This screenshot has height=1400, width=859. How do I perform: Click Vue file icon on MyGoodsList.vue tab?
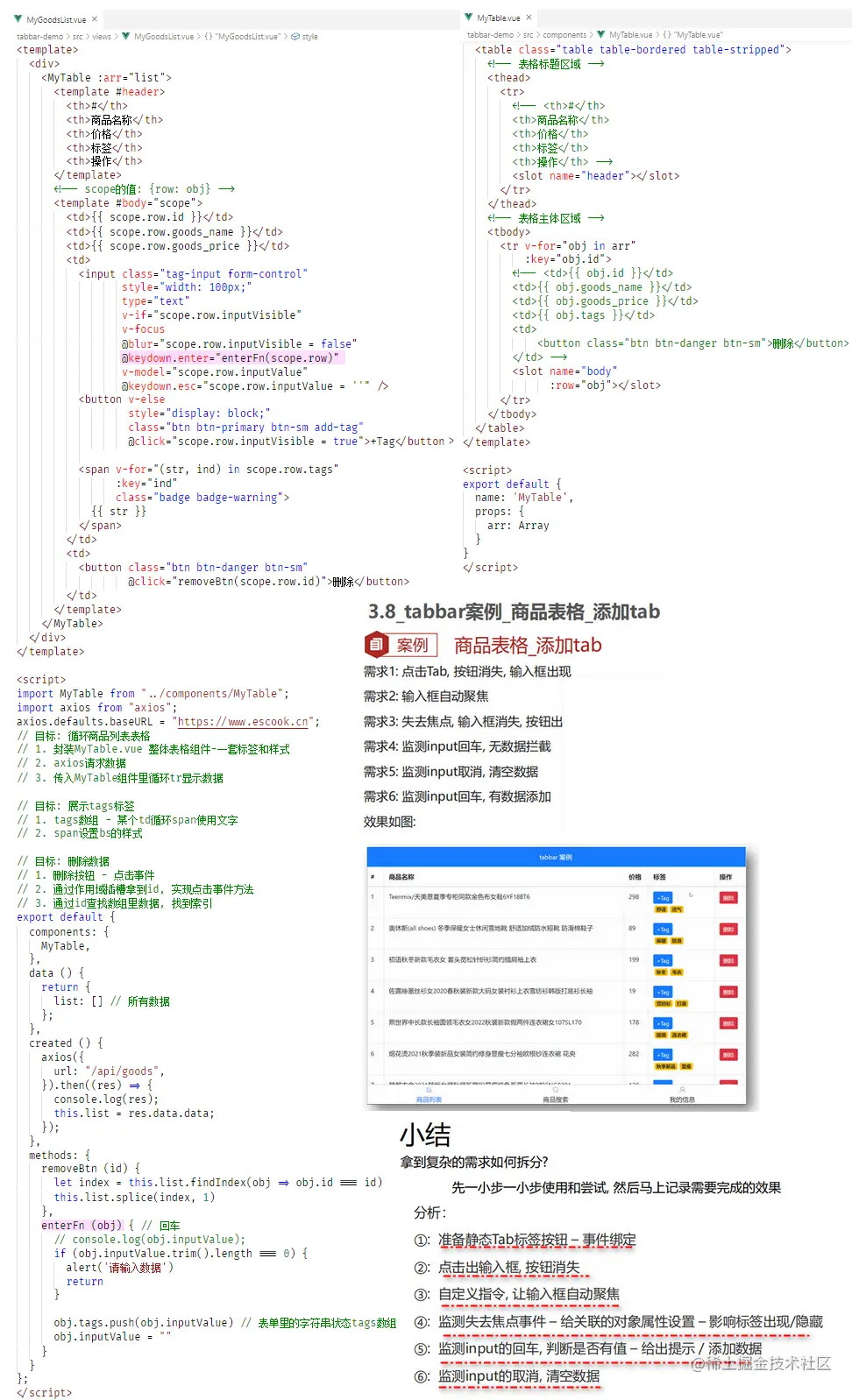click(x=18, y=19)
